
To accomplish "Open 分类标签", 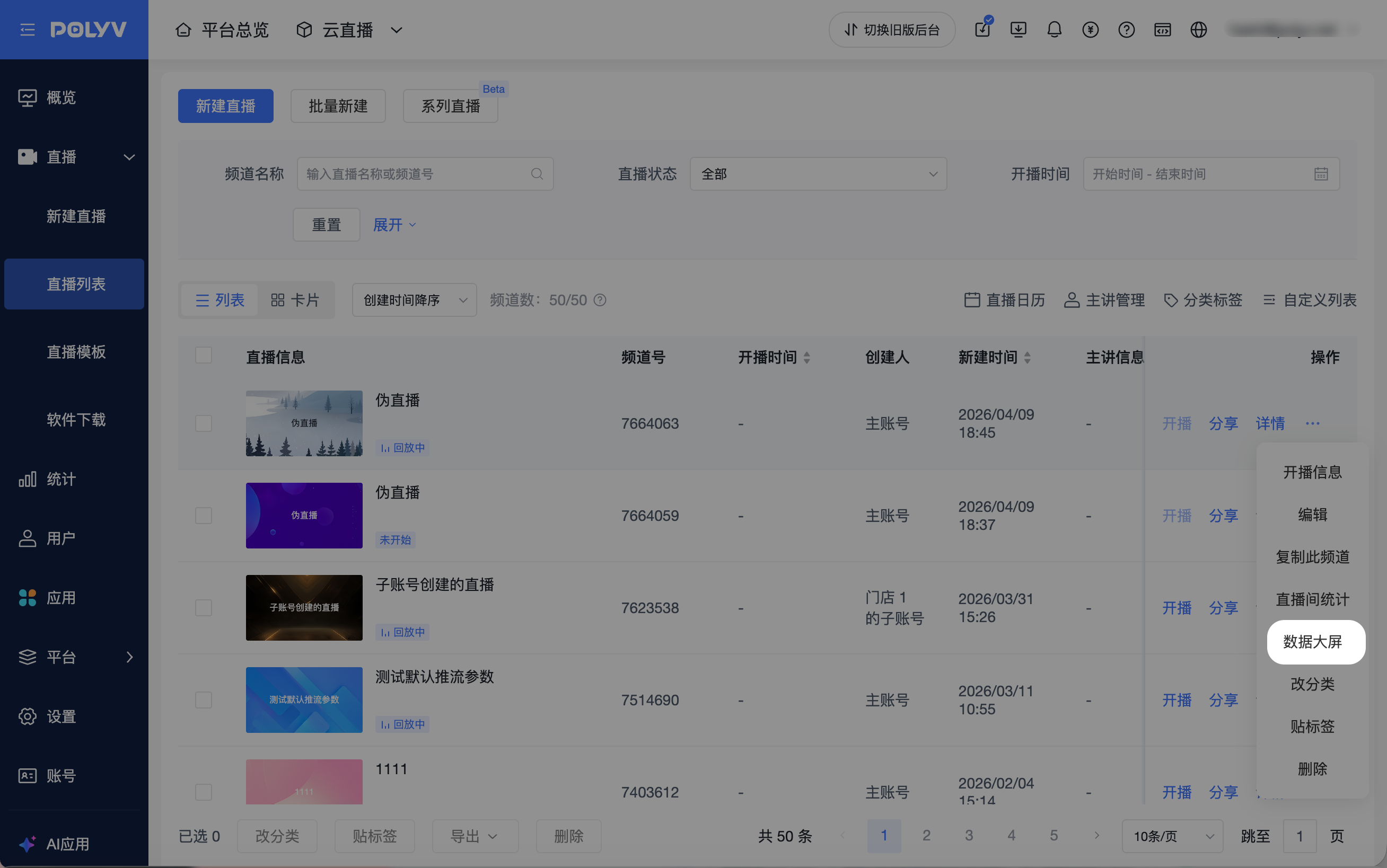I will 1202,300.
